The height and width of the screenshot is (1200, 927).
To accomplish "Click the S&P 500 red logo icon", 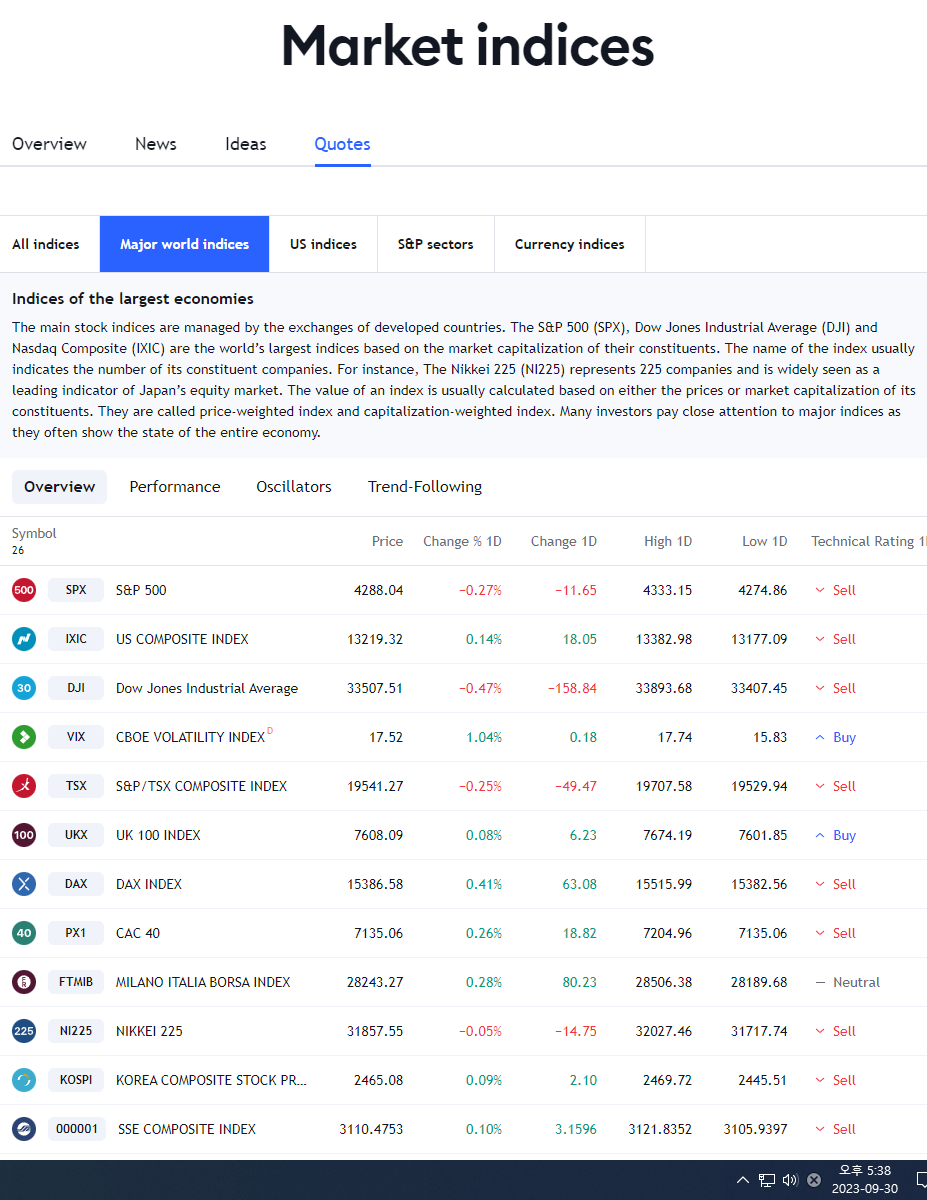I will (x=24, y=590).
